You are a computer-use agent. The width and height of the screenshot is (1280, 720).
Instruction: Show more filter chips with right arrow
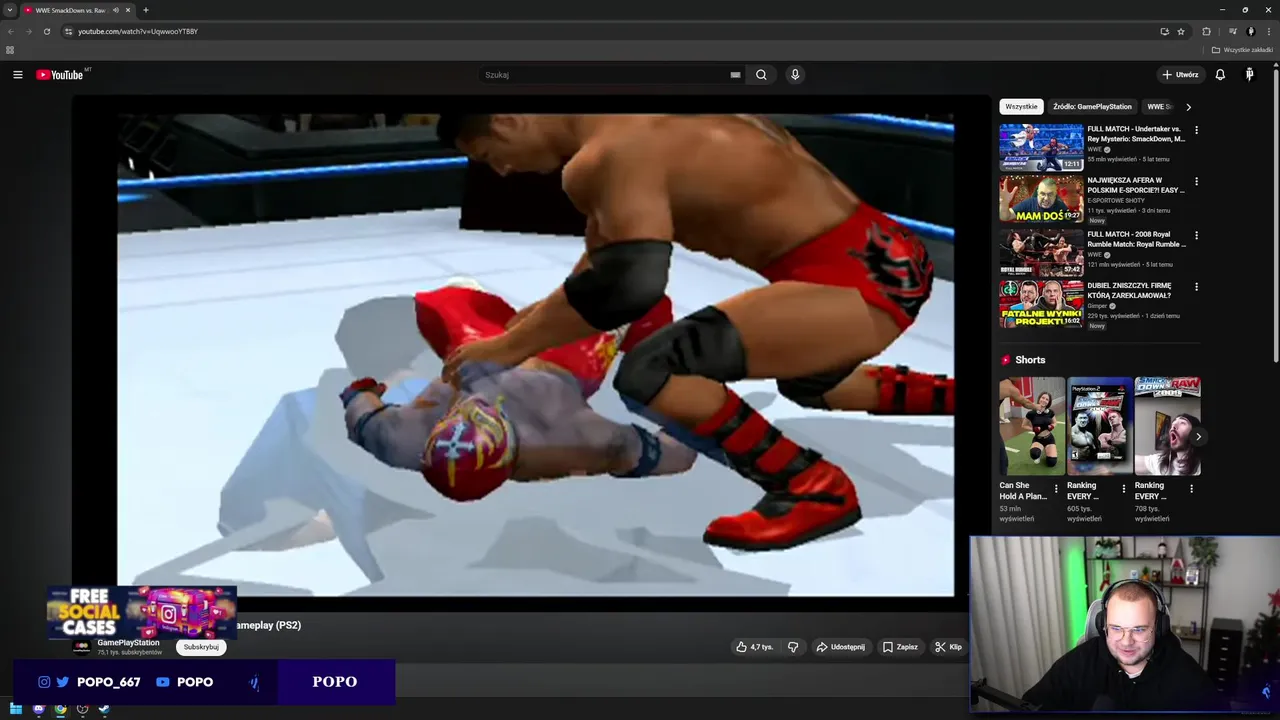(1188, 107)
